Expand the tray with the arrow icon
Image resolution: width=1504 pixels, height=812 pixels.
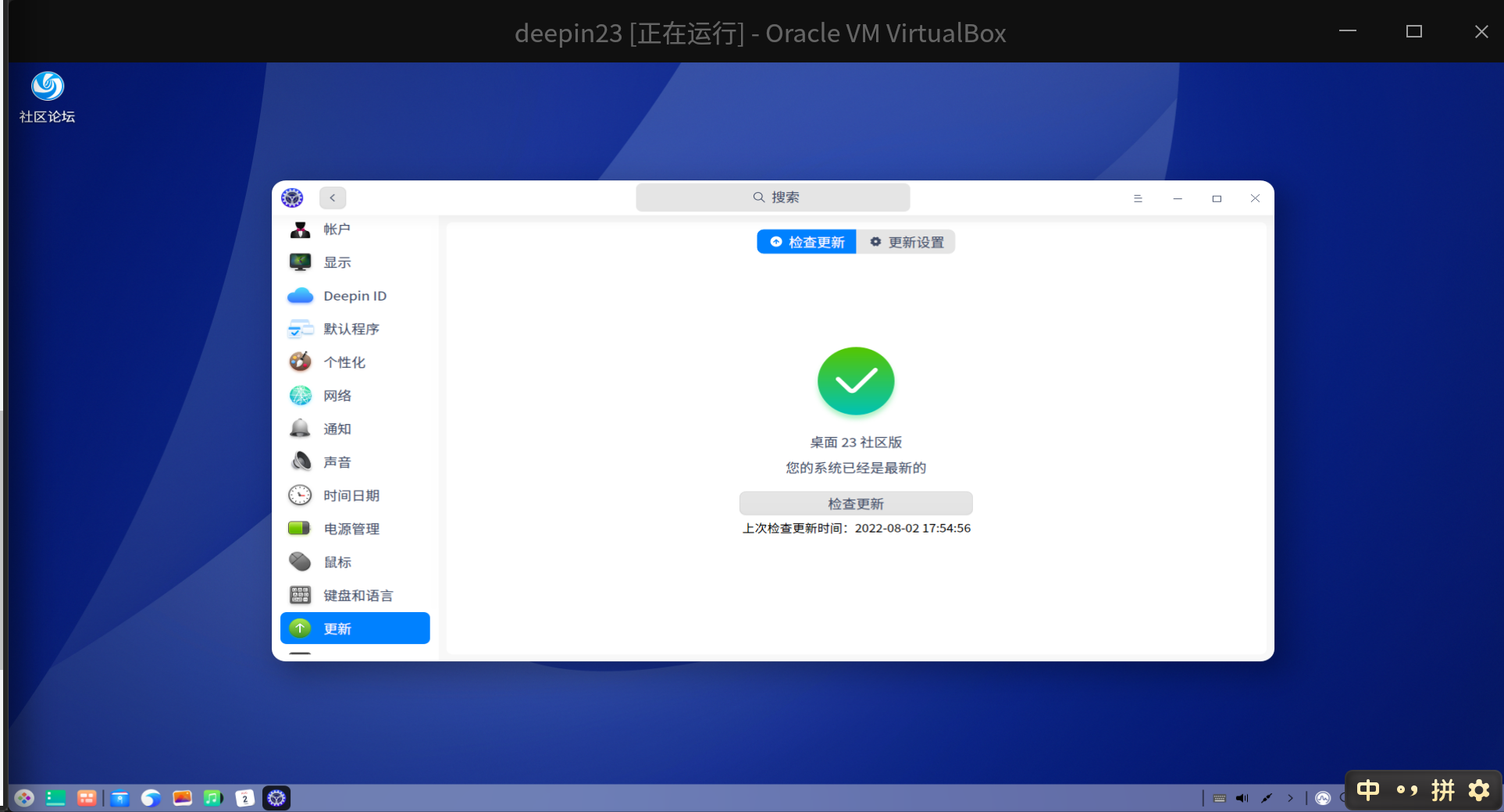coord(1290,798)
